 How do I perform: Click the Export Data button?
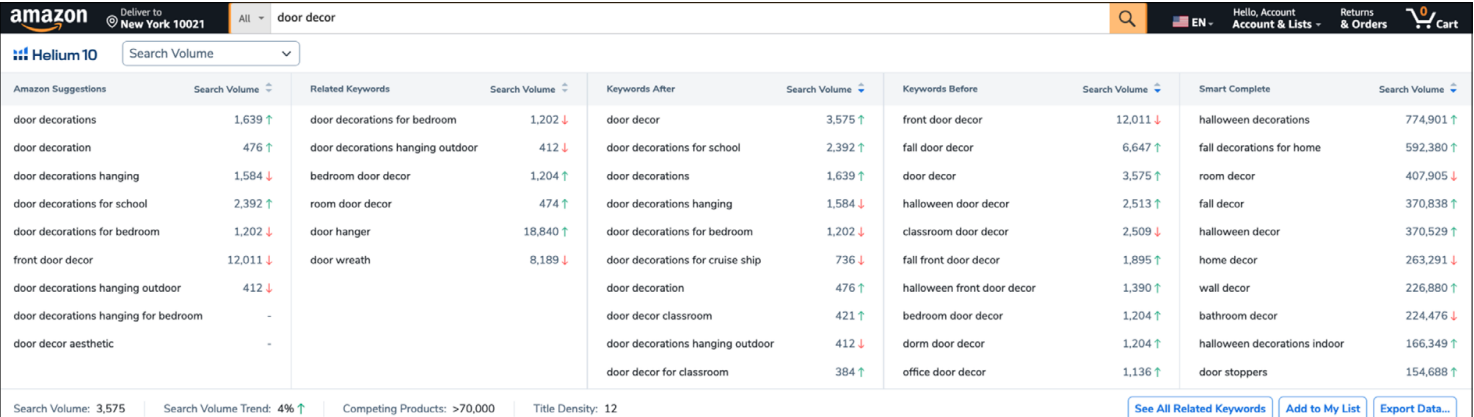1414,408
